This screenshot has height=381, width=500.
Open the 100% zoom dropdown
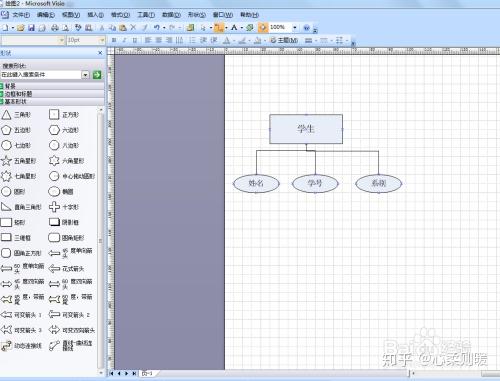(x=294, y=27)
